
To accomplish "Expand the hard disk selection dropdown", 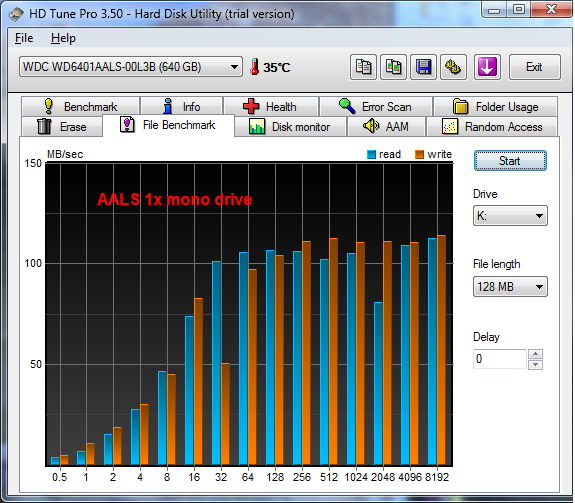I will (131, 67).
